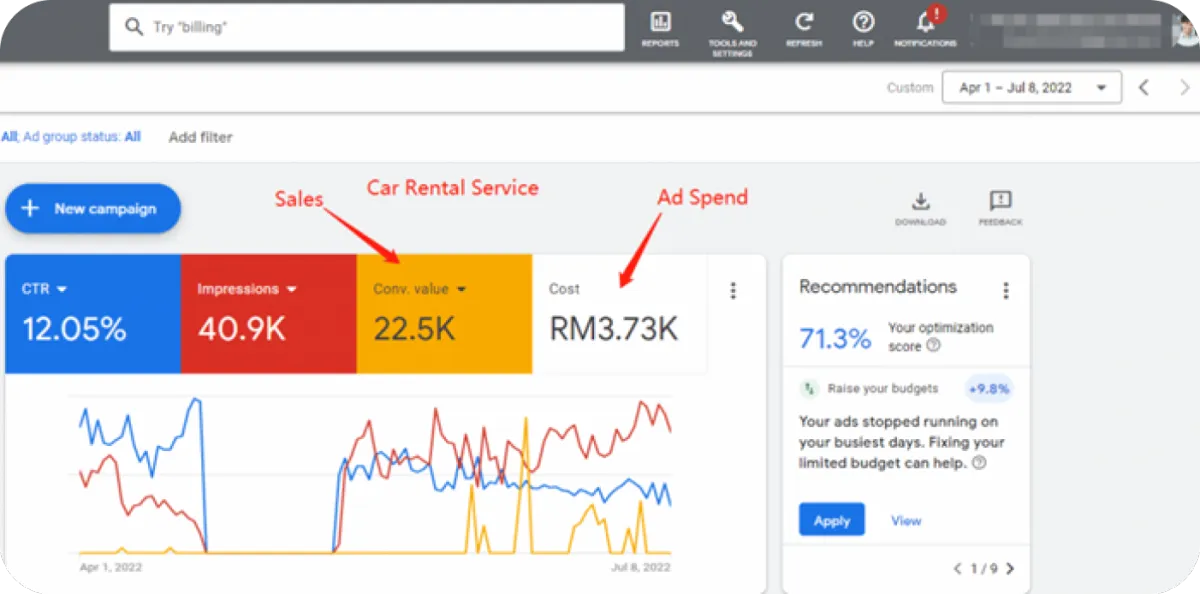This screenshot has width=1200, height=594.
Task: Open the Reports icon in top bar
Action: [x=660, y=22]
